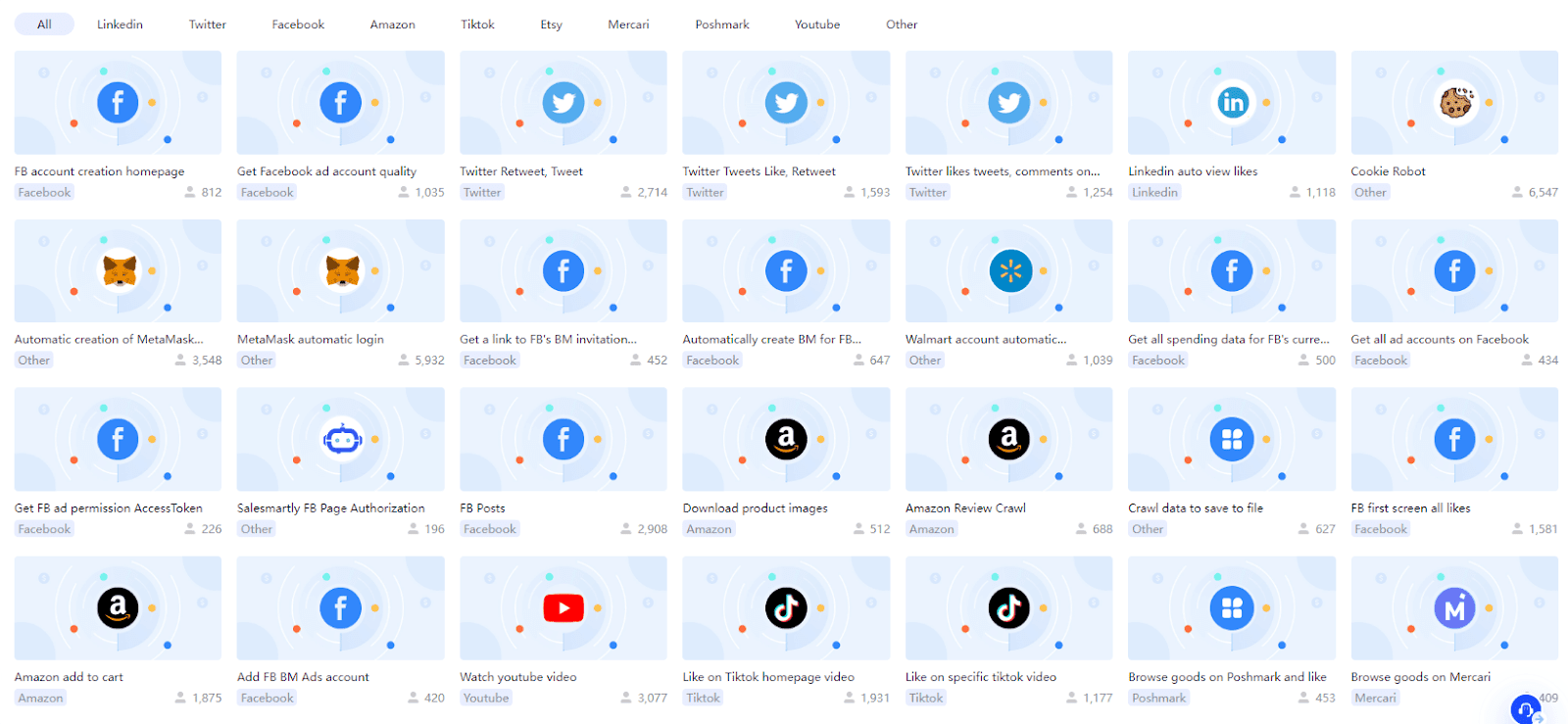The width and height of the screenshot is (1568, 724).
Task: Open the Twitter likes tweets, comments on... title
Action: point(1003,171)
